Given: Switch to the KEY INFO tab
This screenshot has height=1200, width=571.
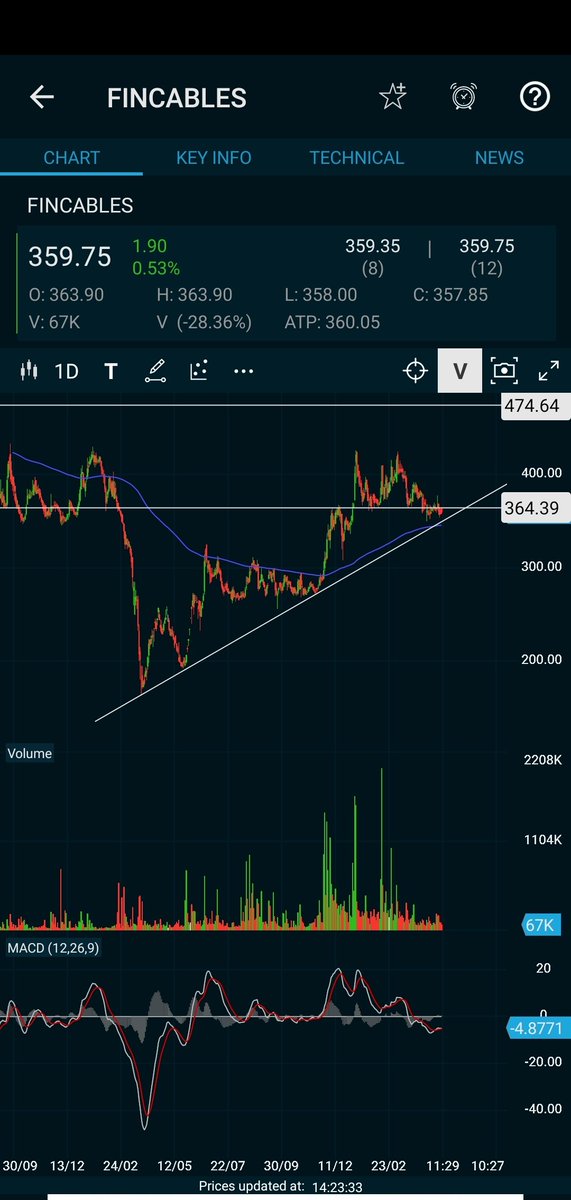Looking at the screenshot, I should (x=214, y=158).
